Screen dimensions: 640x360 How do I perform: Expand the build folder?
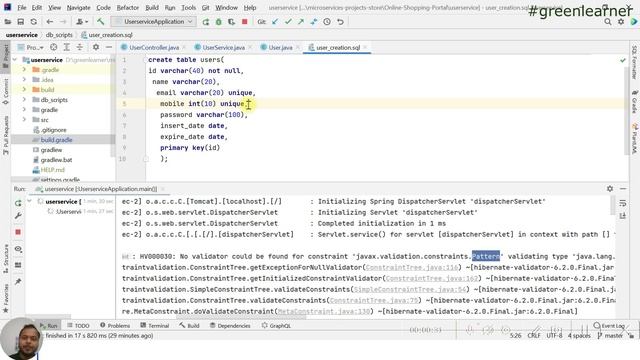24,89
